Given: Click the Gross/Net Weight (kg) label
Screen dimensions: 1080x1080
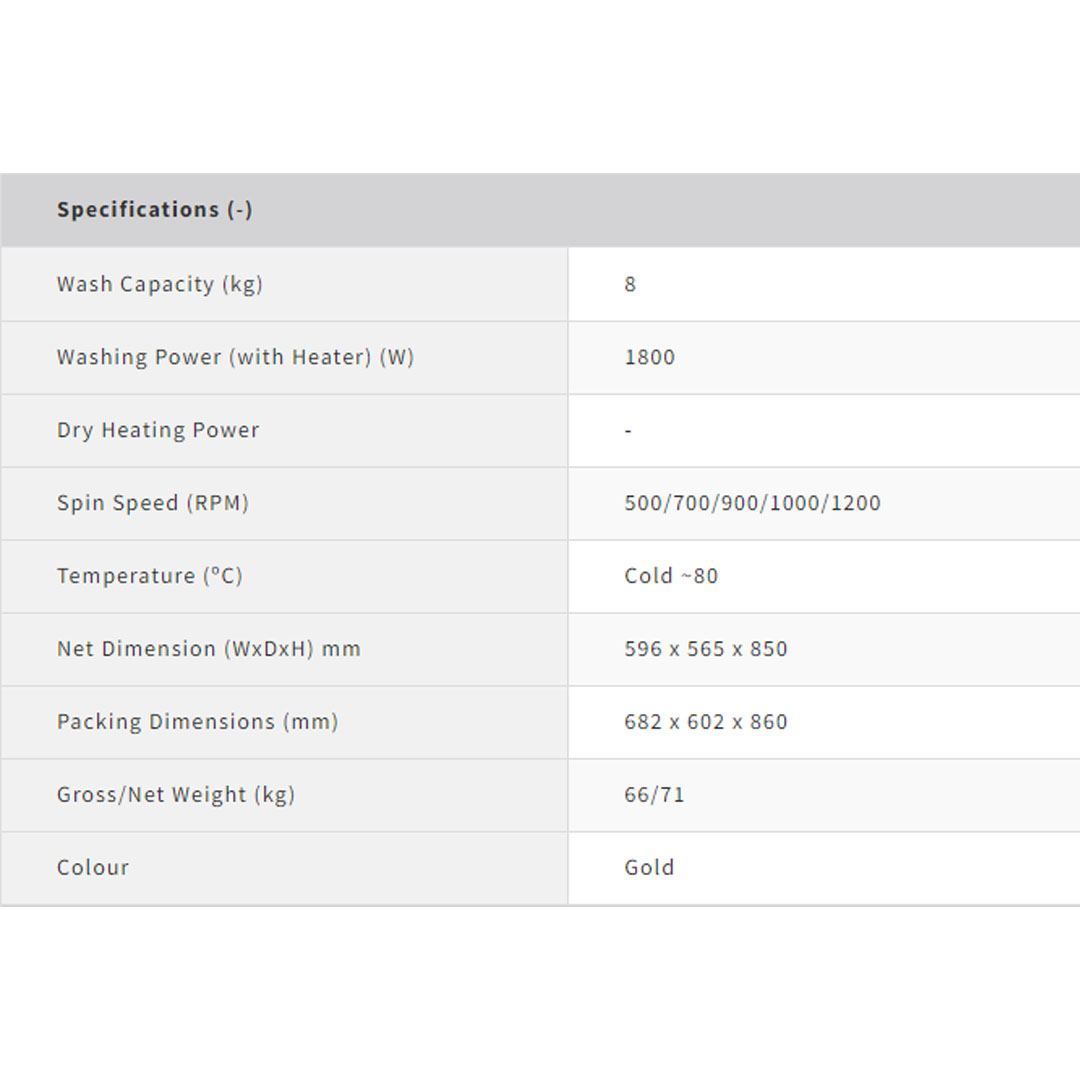Looking at the screenshot, I should 176,795.
